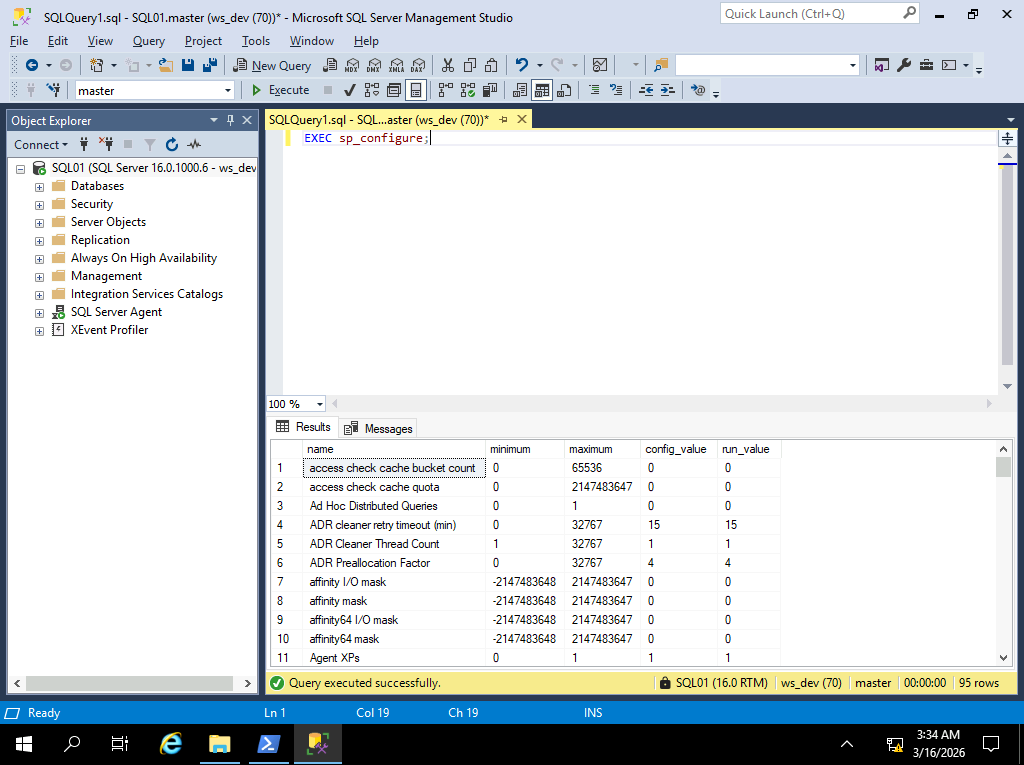The height and width of the screenshot is (765, 1024).
Task: Select the Results tab
Action: pyautogui.click(x=303, y=427)
